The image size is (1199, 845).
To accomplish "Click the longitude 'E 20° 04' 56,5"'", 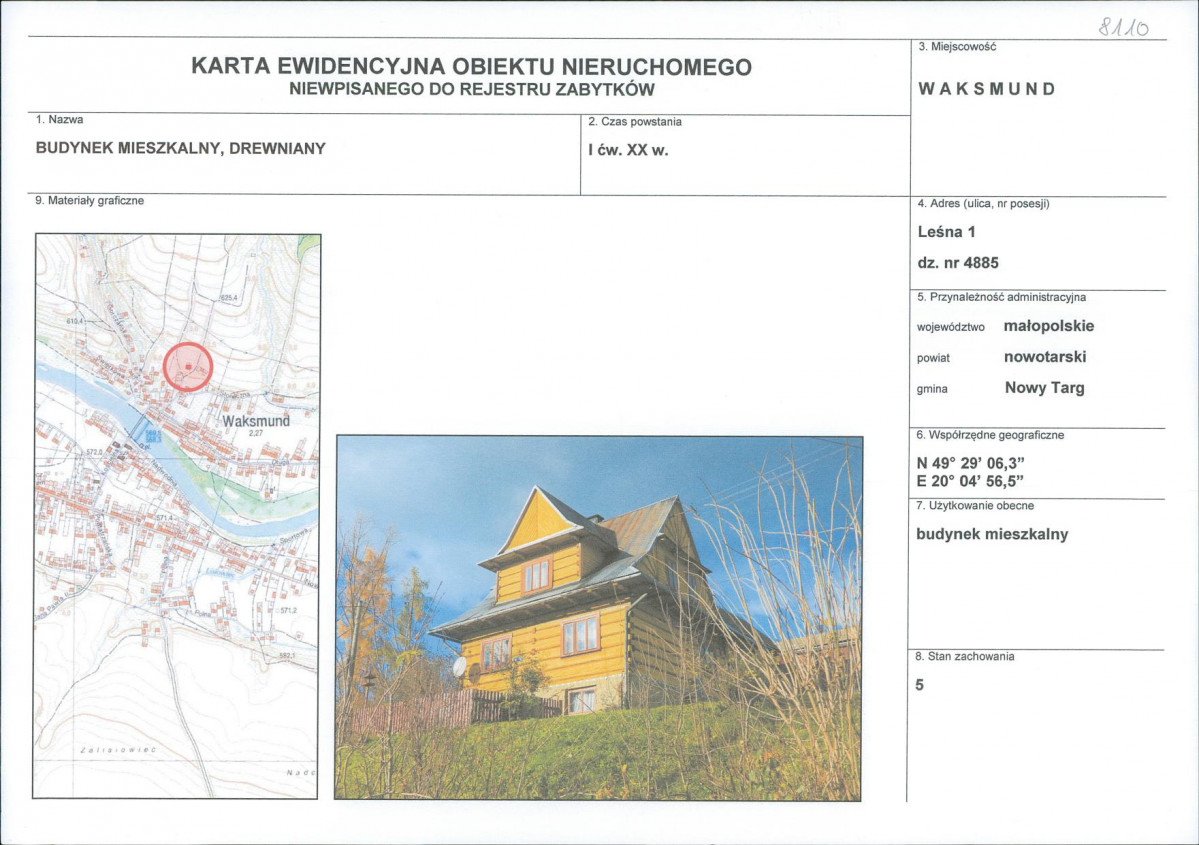I will [x=970, y=481].
